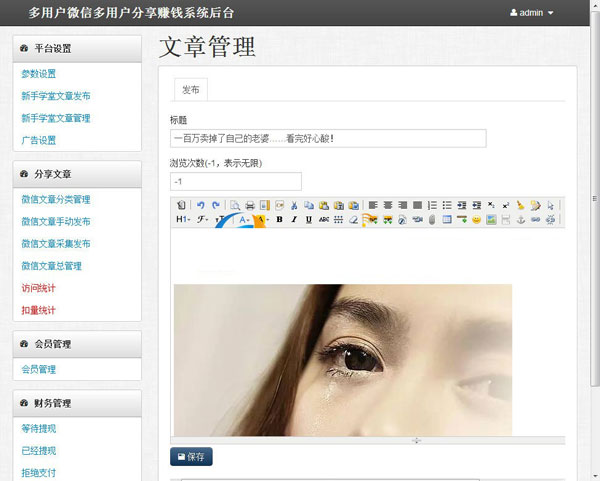Screen dimensions: 600x481
Task: Open the editor preview icon
Action: pyautogui.click(x=235, y=205)
